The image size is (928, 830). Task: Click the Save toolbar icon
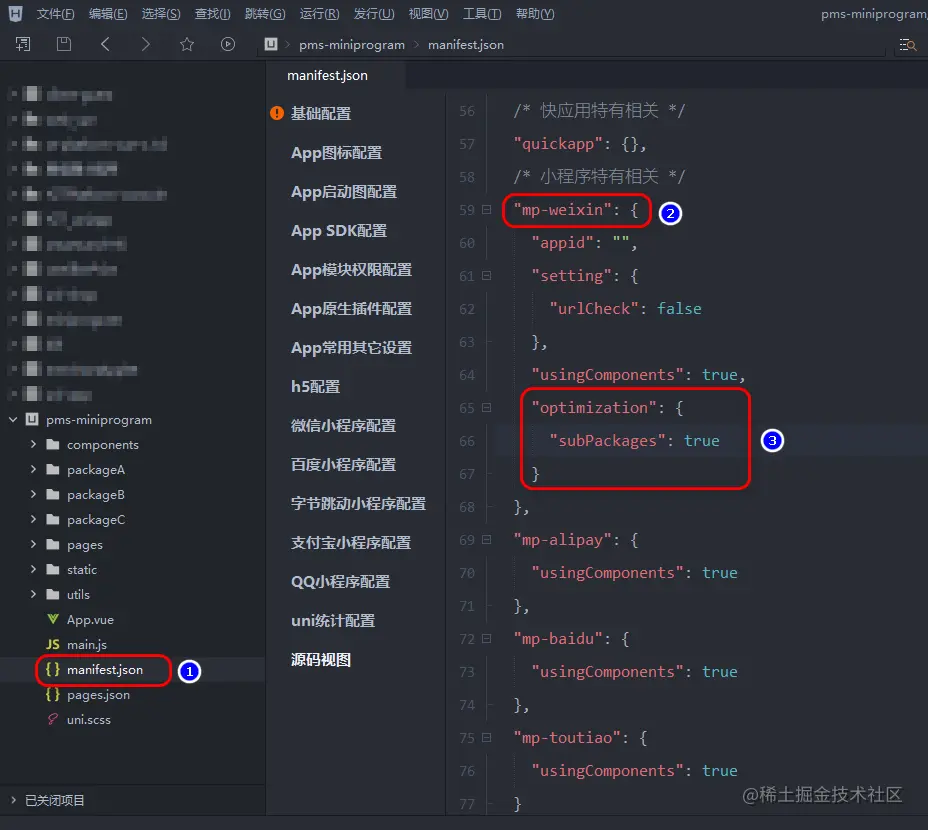click(x=62, y=44)
